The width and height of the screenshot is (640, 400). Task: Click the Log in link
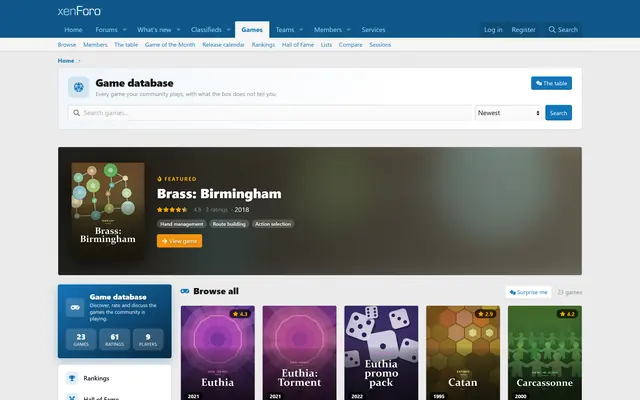(493, 30)
